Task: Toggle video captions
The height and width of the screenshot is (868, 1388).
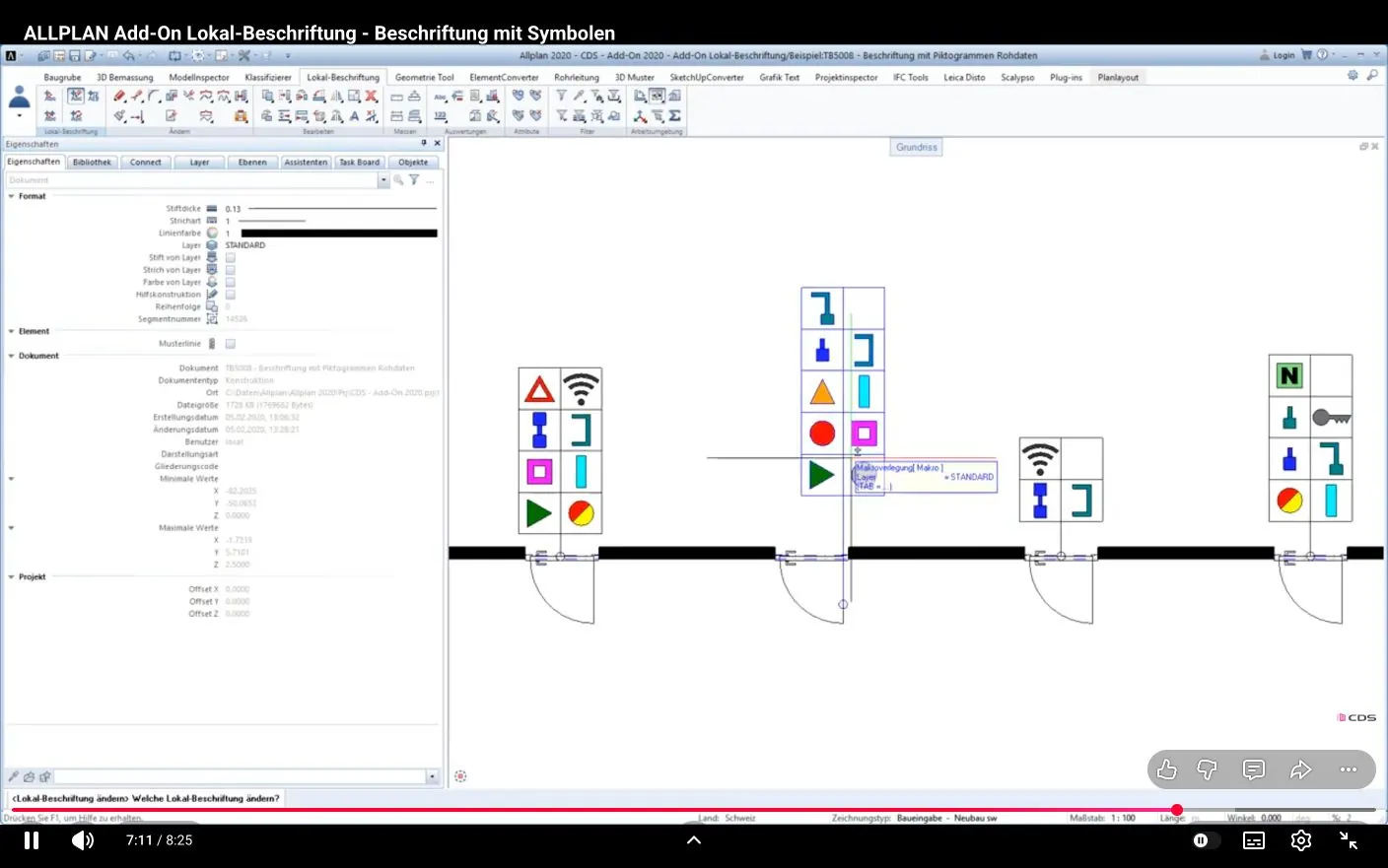Action: click(1254, 840)
